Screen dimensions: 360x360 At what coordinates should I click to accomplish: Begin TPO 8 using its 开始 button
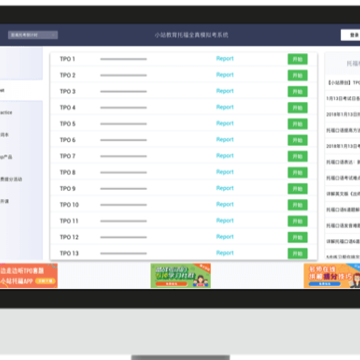coord(298,172)
